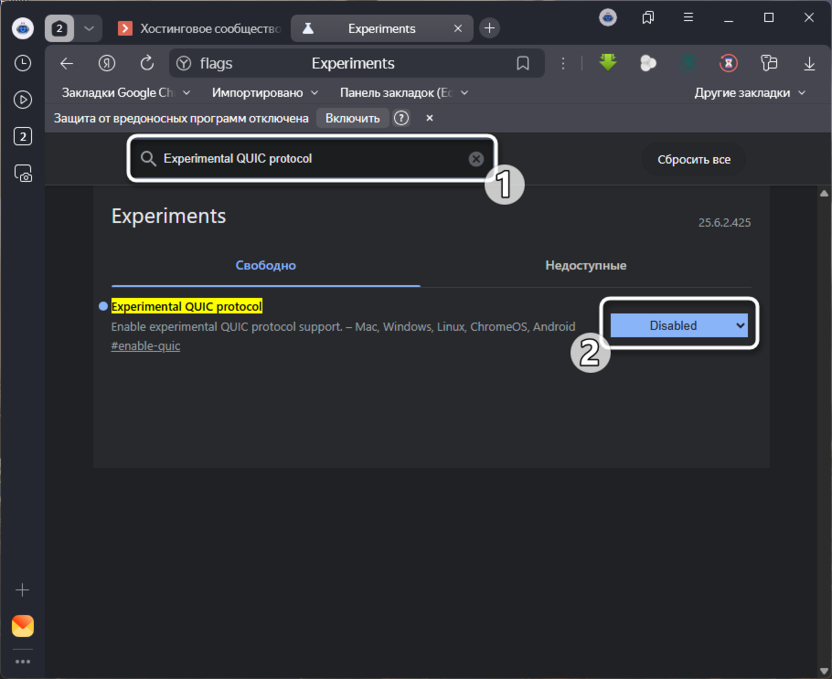Screen dimensions: 832x679
Task: Switch to Свободно tab
Action: coord(266,265)
